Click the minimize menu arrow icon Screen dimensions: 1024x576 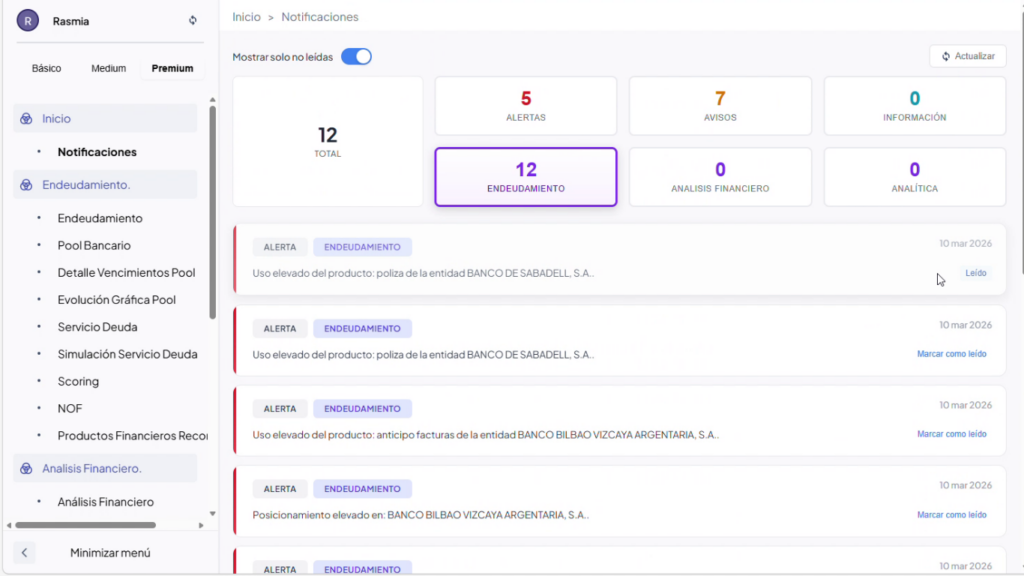(x=25, y=552)
